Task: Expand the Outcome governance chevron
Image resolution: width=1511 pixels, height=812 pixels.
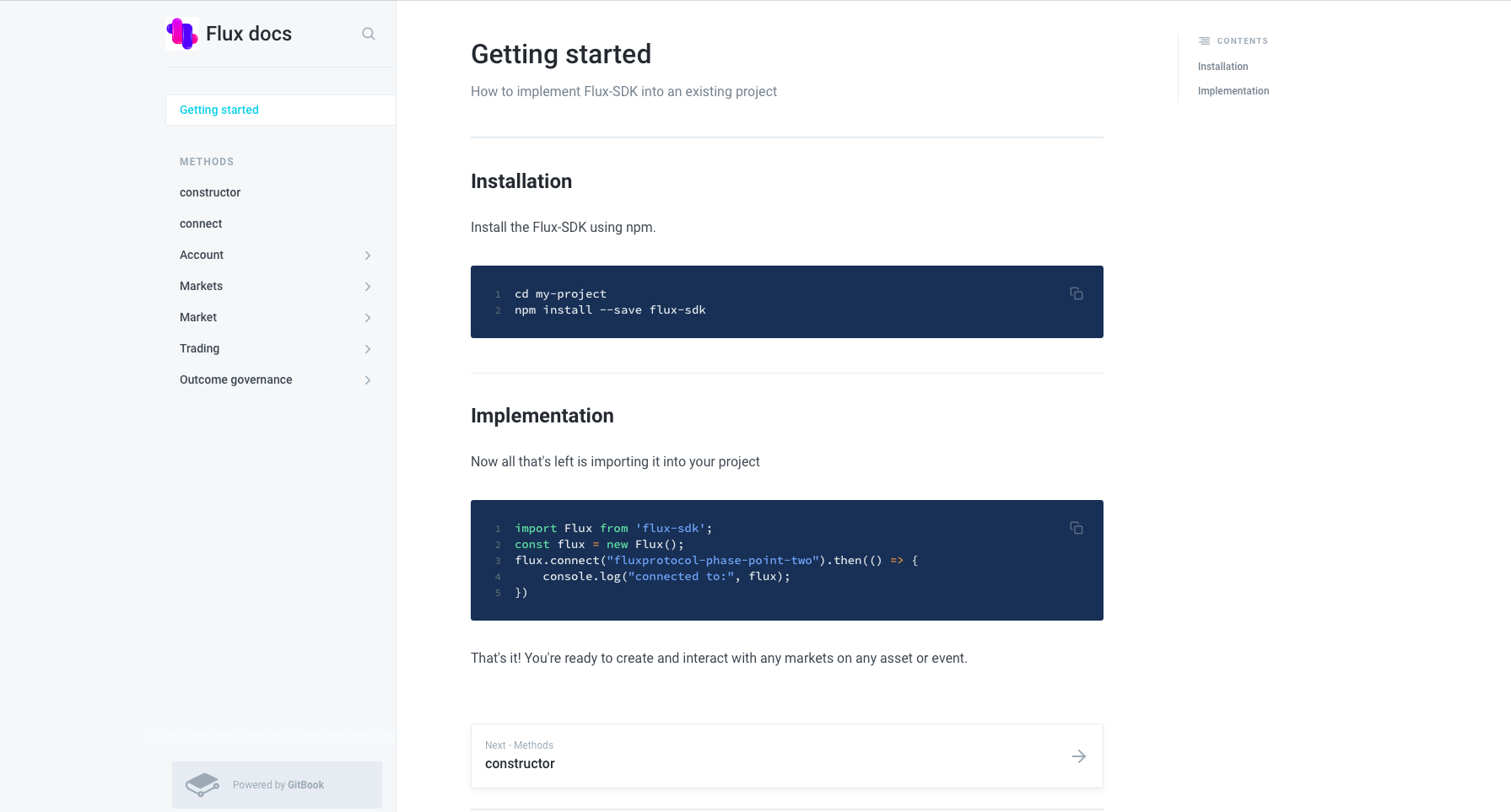Action: point(368,380)
